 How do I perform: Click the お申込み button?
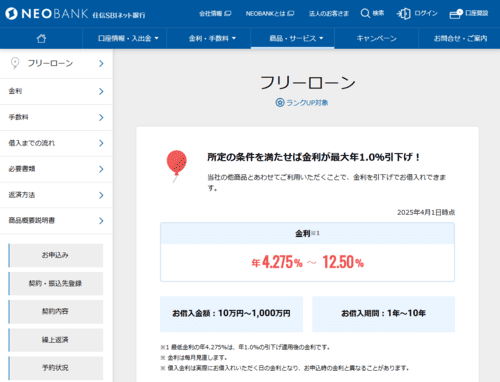coord(56,255)
